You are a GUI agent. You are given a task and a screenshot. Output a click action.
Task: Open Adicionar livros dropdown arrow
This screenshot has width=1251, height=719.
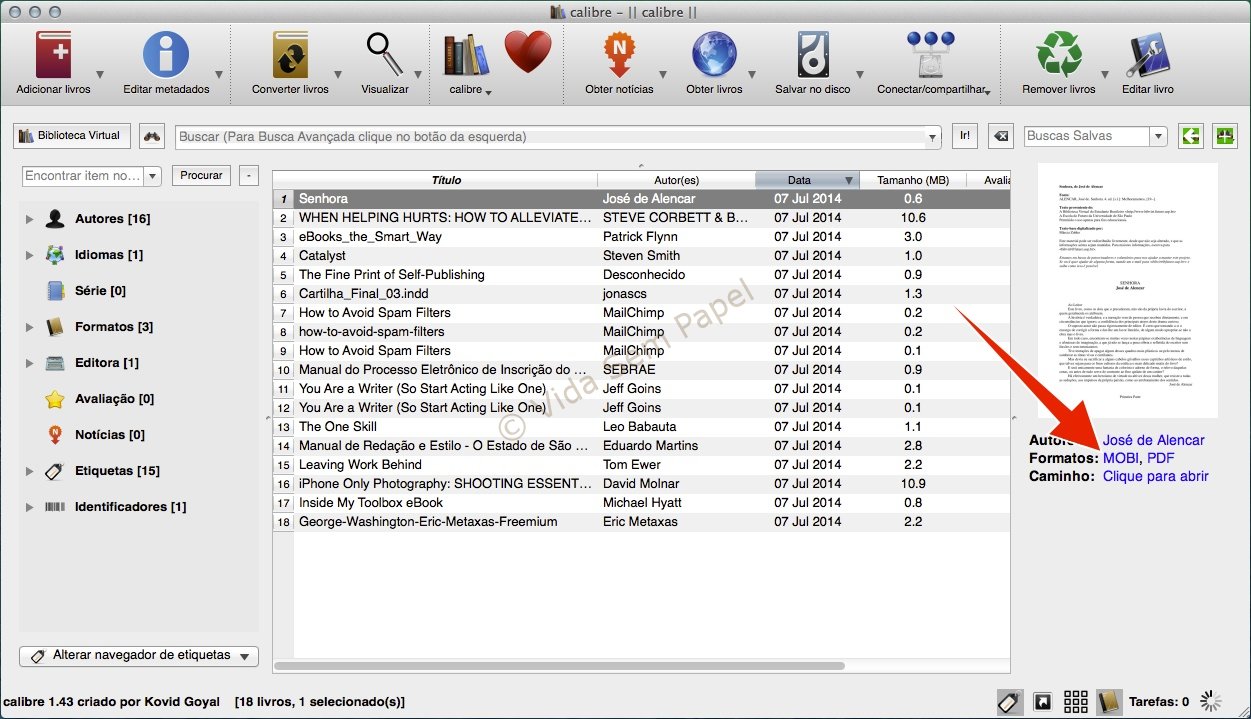(x=100, y=75)
